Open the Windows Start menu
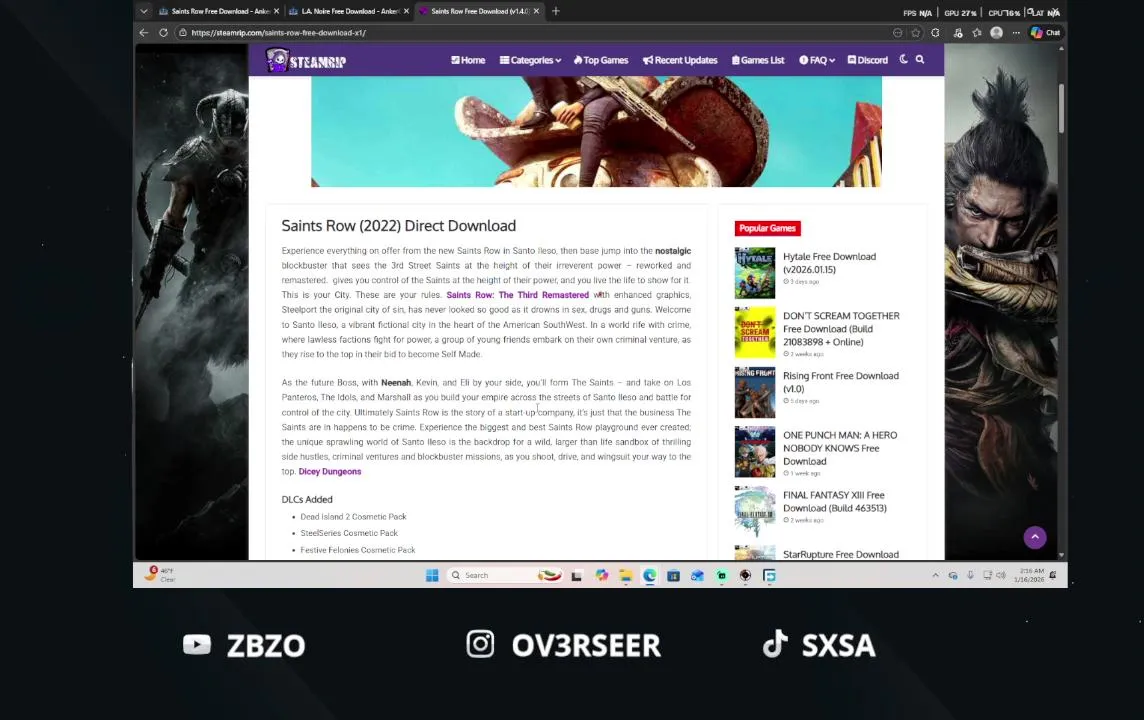The image size is (1144, 720). pos(432,576)
